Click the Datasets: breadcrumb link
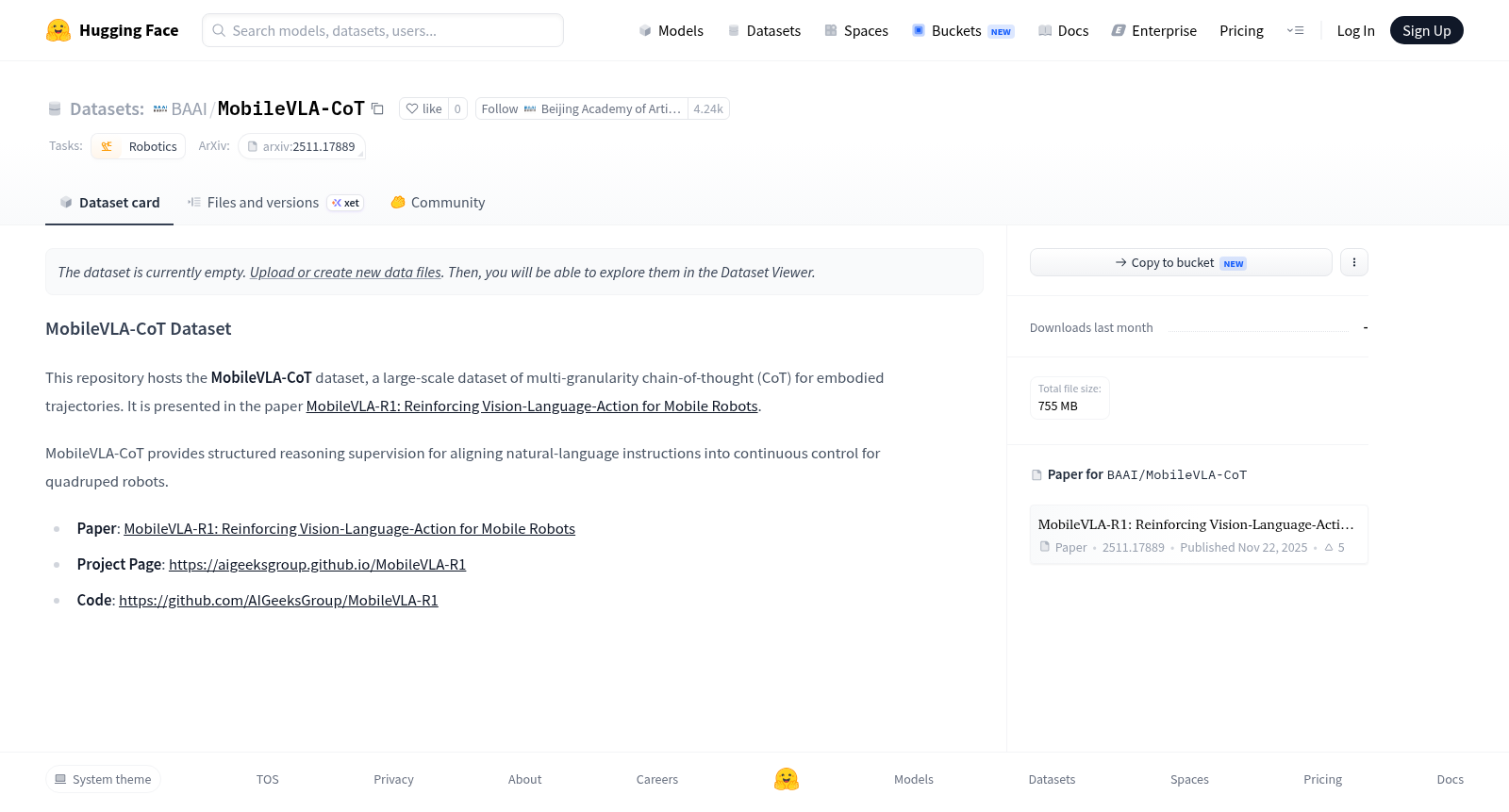 point(107,108)
